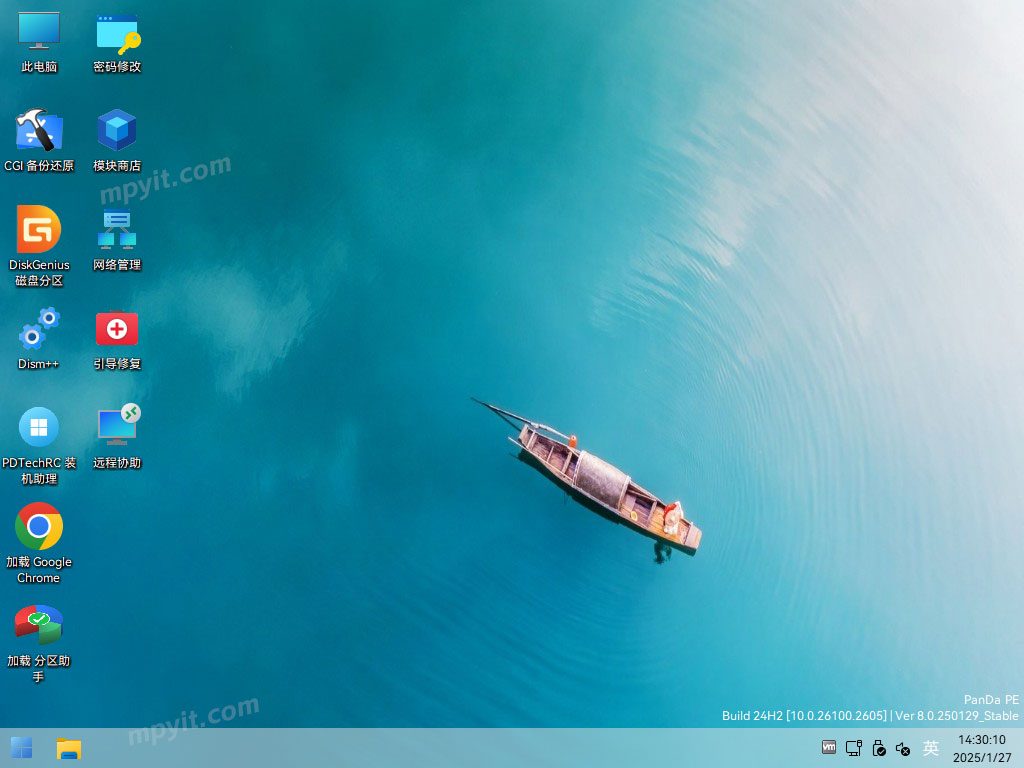1024x768 pixels.
Task: Open the network display tray icon
Action: (x=854, y=748)
